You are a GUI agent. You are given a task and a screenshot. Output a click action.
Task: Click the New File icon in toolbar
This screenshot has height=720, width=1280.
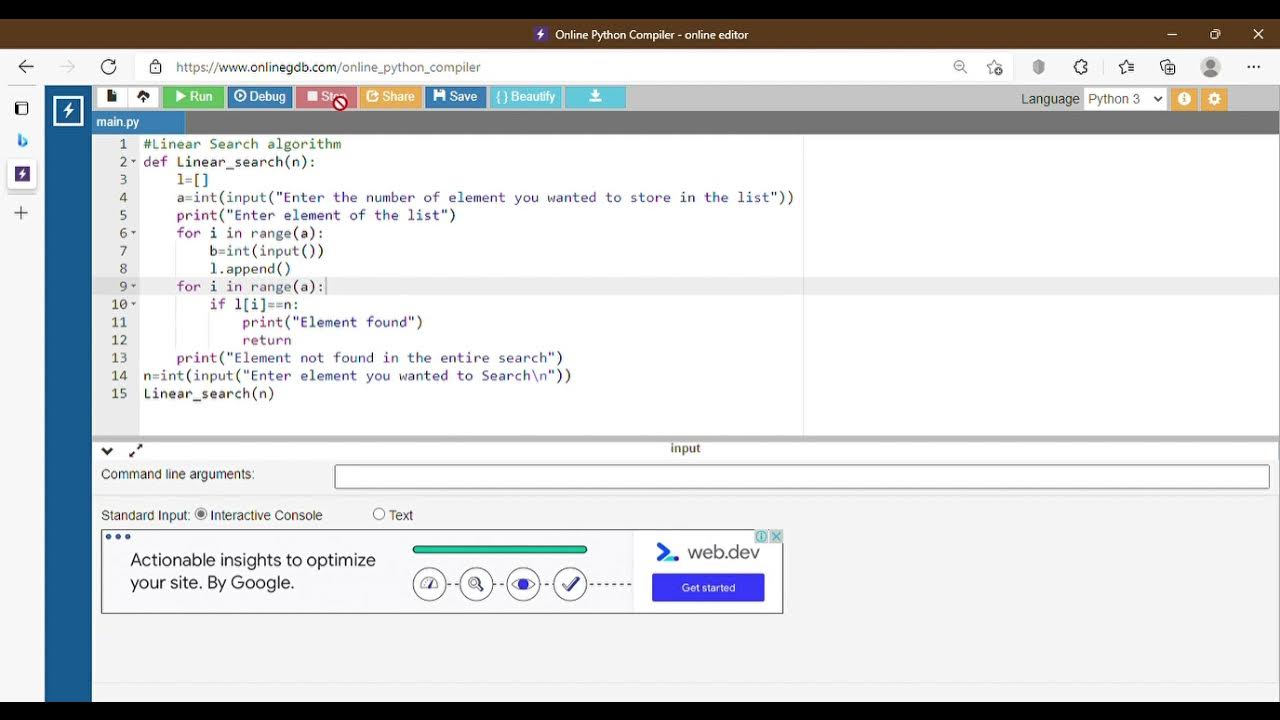112,97
